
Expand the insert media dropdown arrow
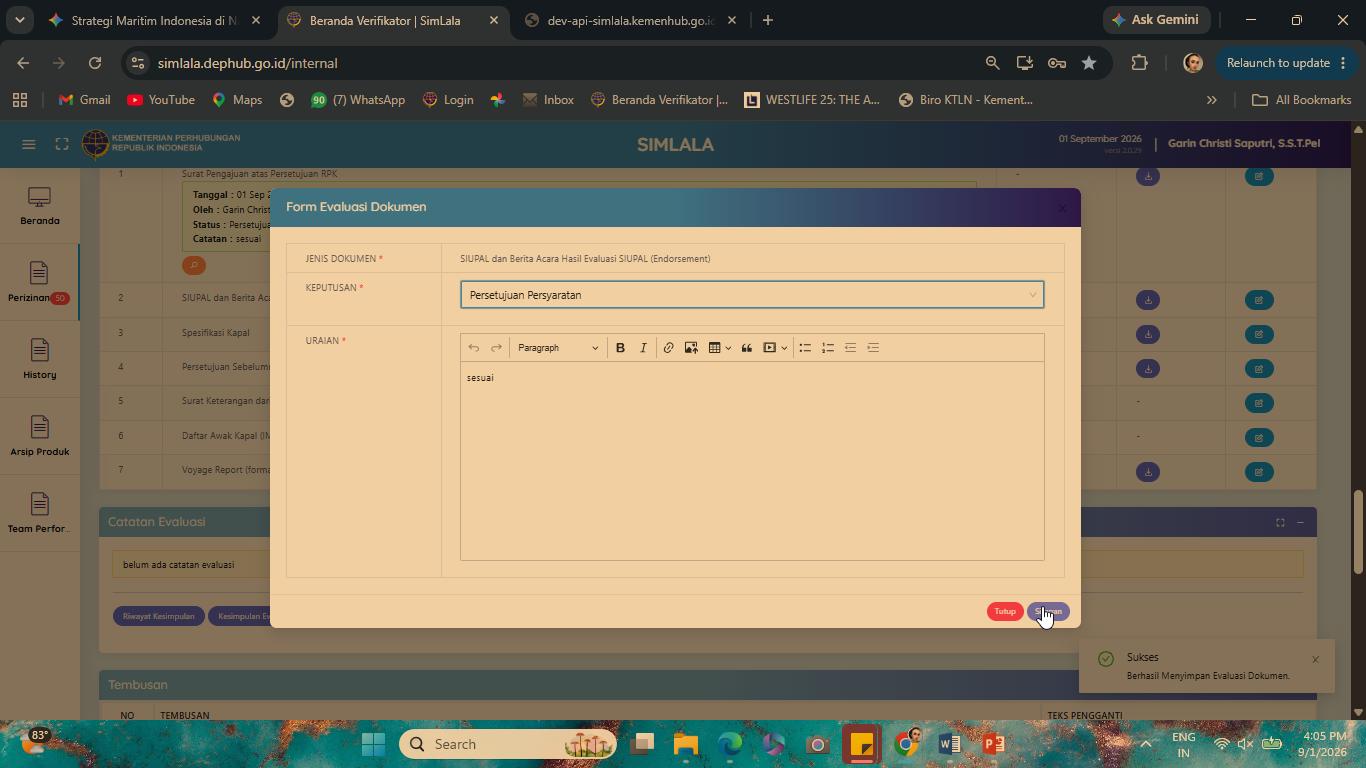click(784, 348)
